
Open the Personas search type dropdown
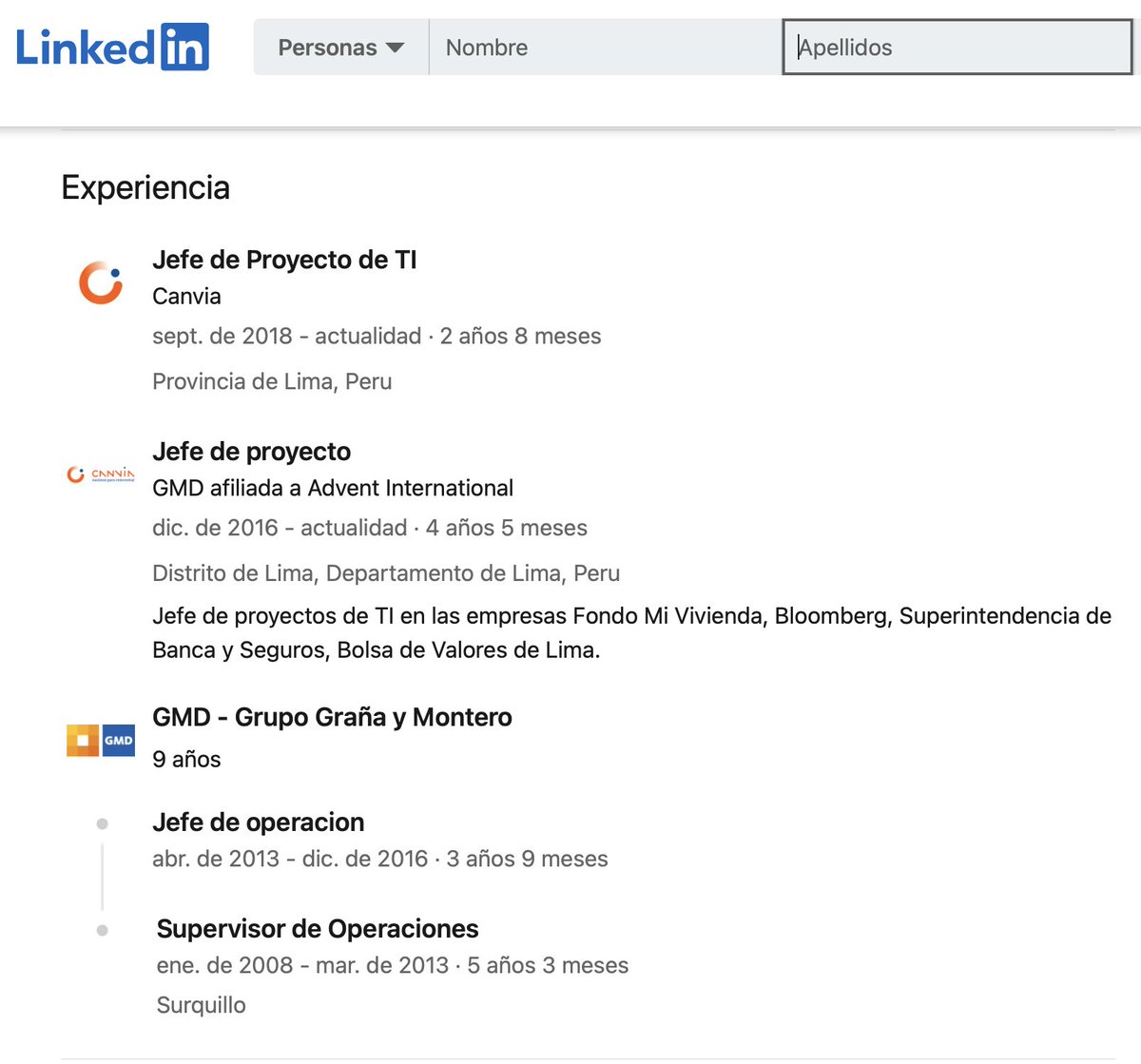pos(341,48)
